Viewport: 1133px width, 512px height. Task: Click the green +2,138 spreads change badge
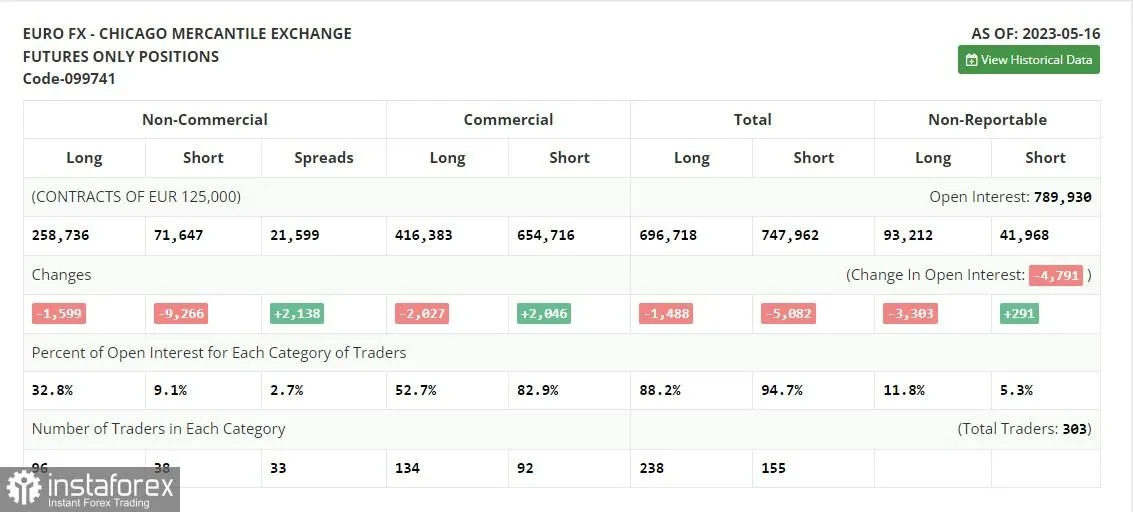click(x=296, y=313)
